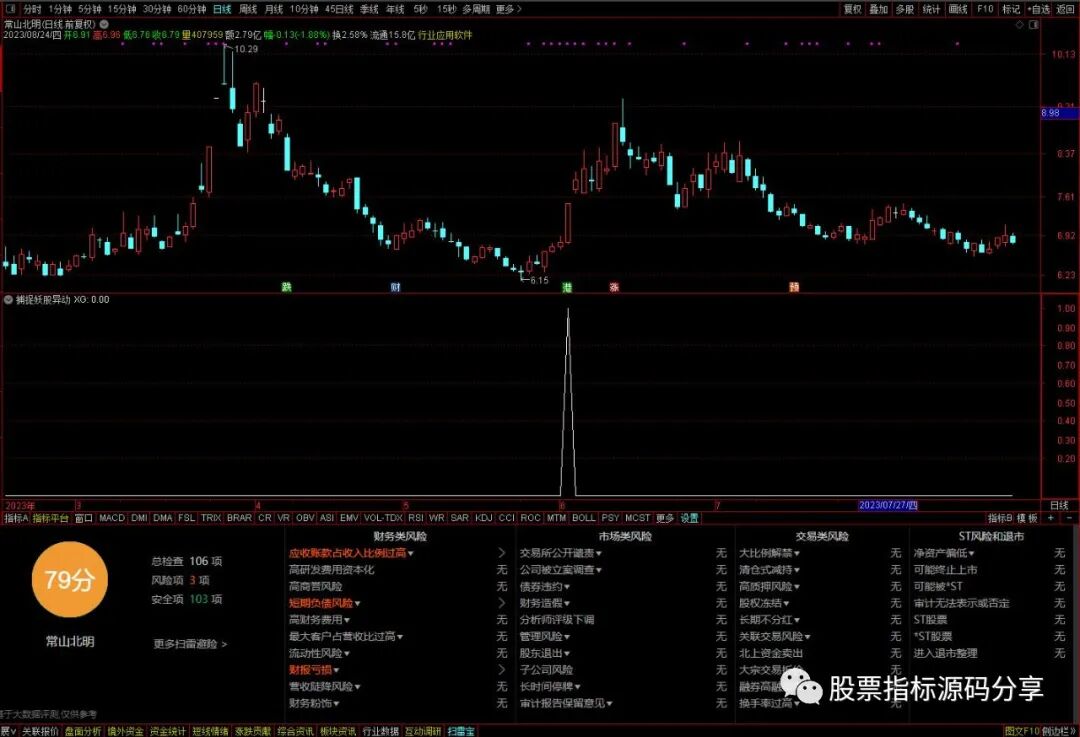Open the 资金统计 bottom tab
This screenshot has width=1080, height=737.
point(168,731)
